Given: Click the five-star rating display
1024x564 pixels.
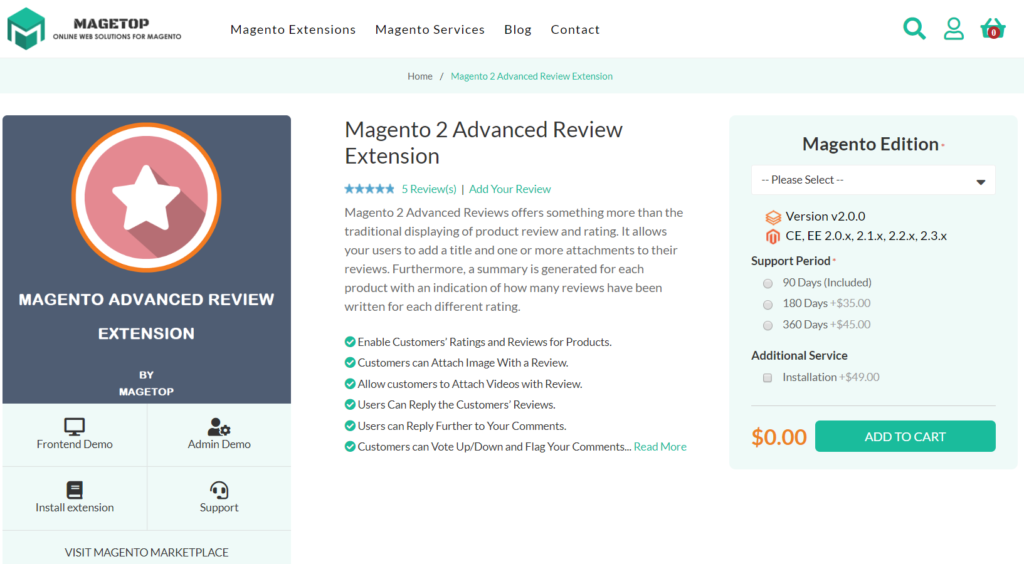Looking at the screenshot, I should (369, 189).
